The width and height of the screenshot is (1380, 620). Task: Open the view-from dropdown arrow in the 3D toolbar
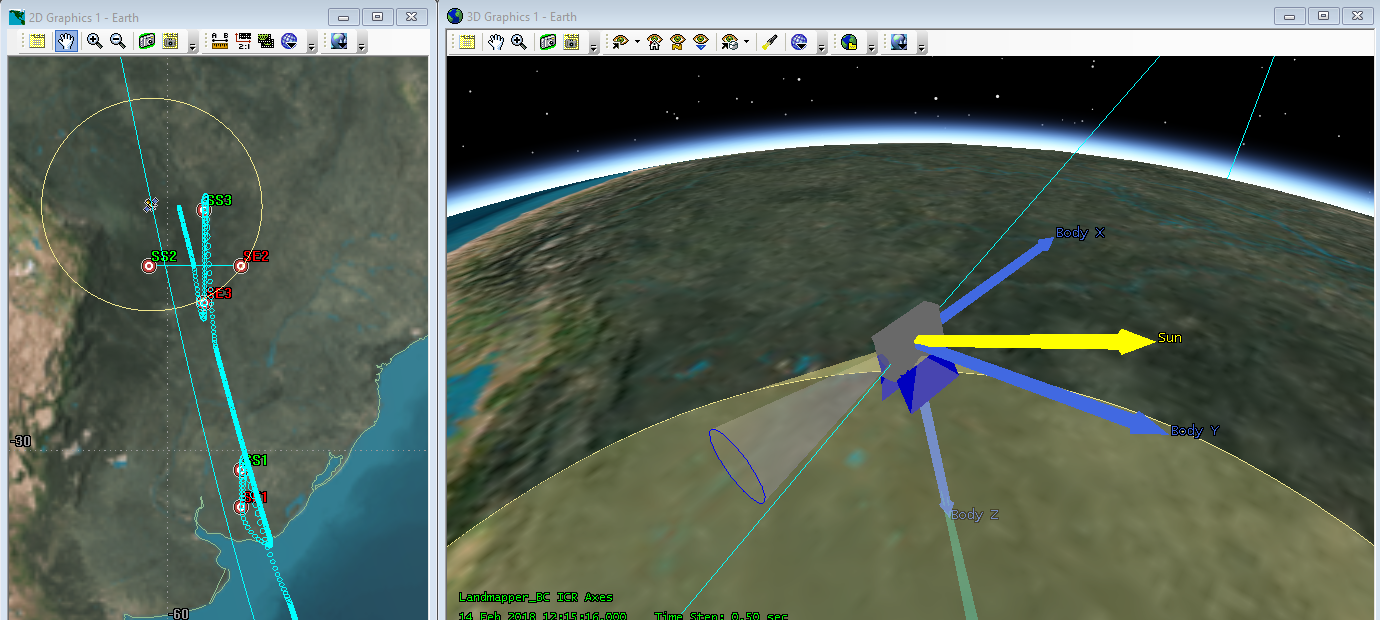[746, 42]
